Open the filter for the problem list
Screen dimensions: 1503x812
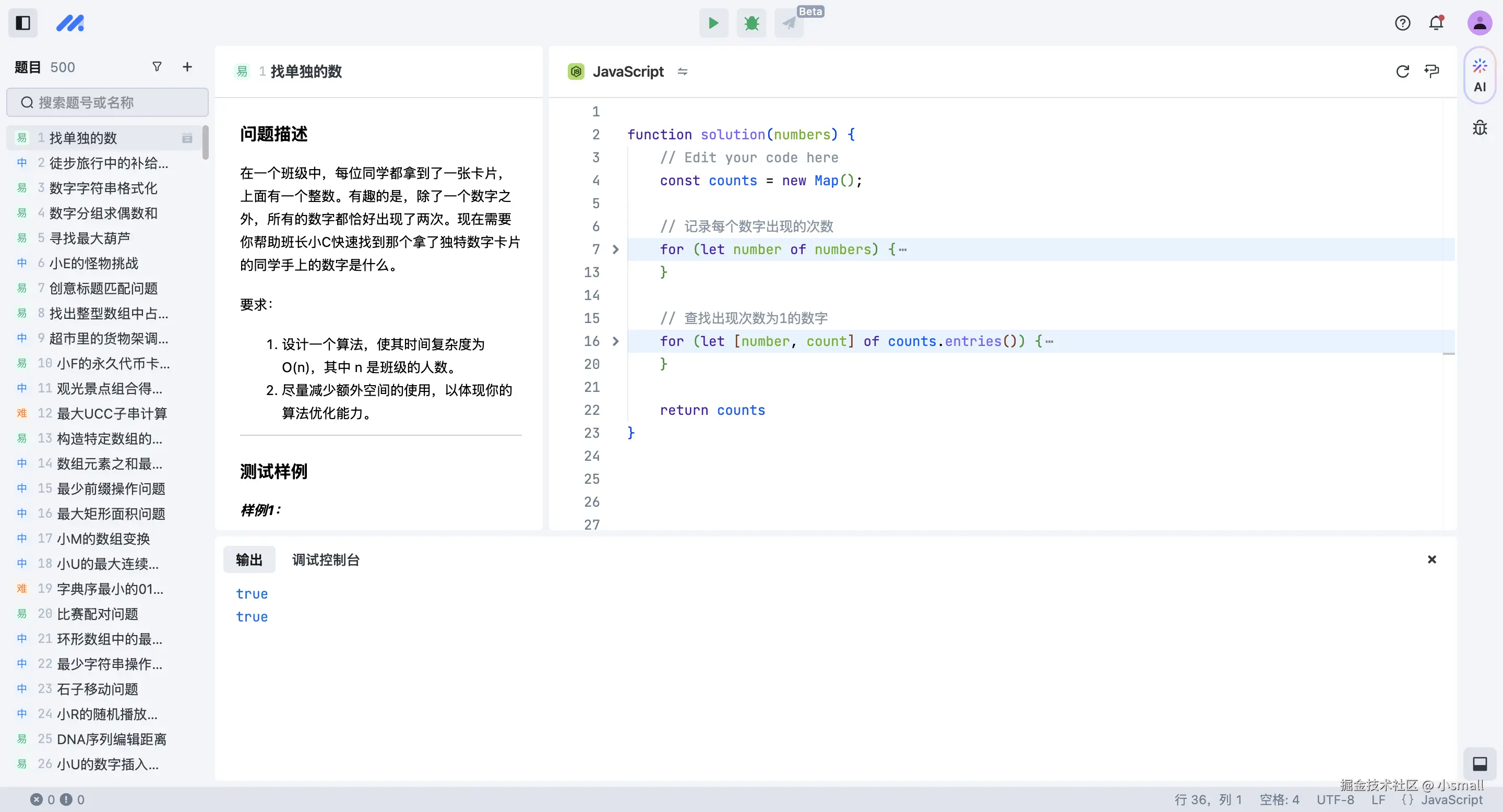(x=157, y=66)
